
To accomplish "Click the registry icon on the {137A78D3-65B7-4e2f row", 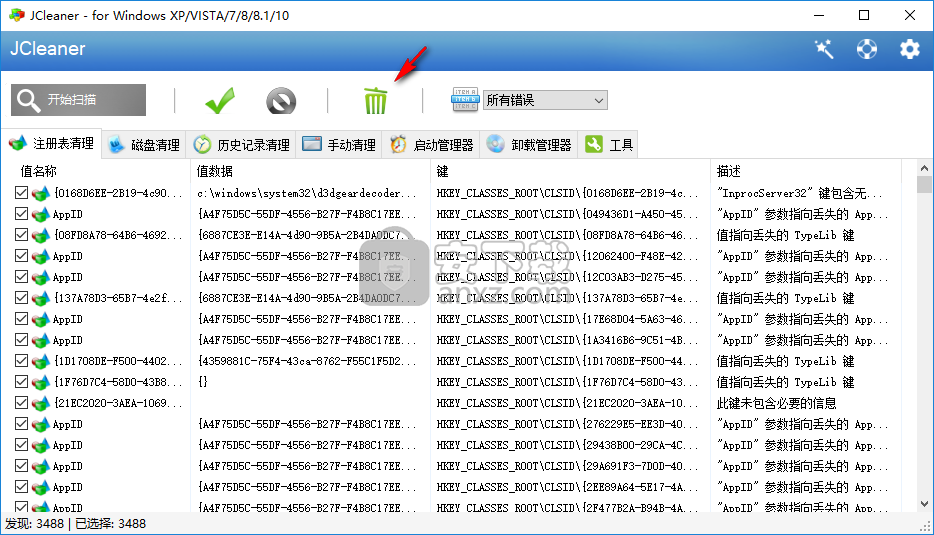I will click(40, 298).
